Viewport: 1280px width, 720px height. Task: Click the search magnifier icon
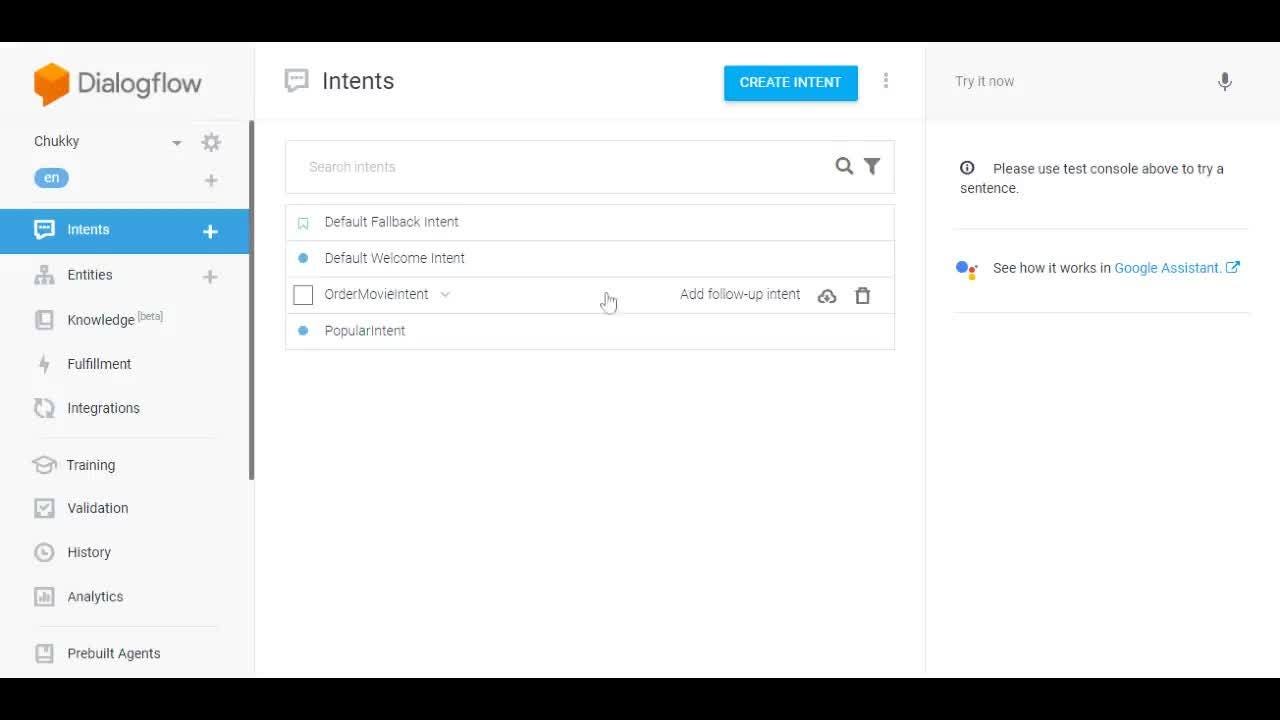844,166
